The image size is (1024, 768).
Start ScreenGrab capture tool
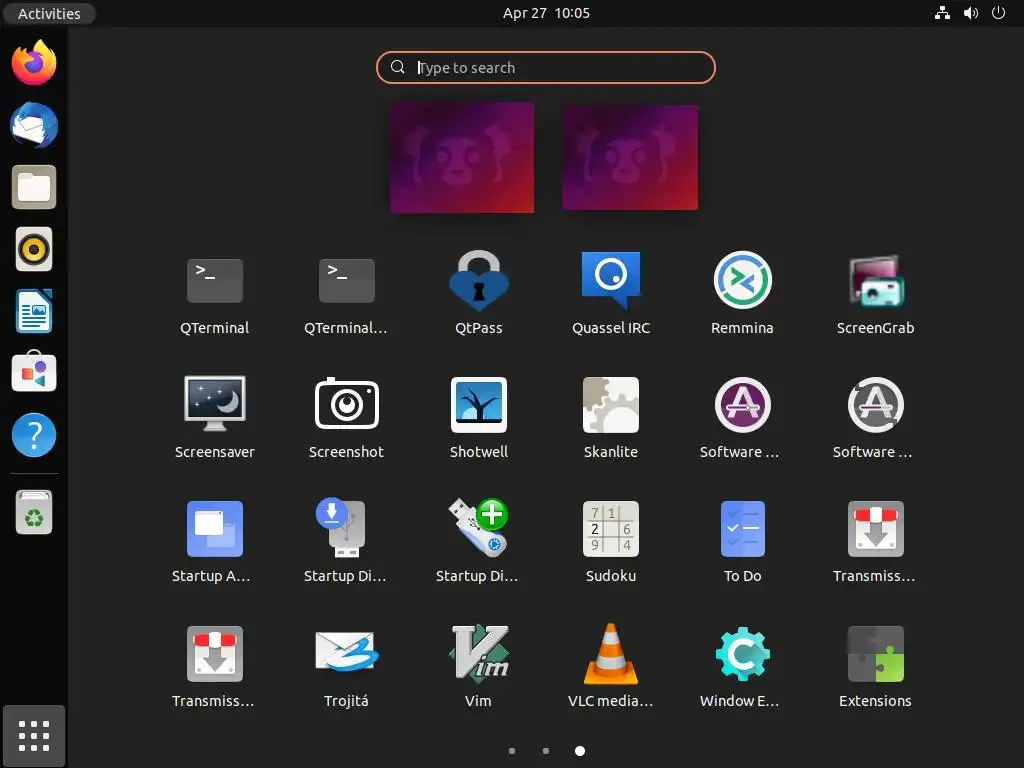click(875, 281)
